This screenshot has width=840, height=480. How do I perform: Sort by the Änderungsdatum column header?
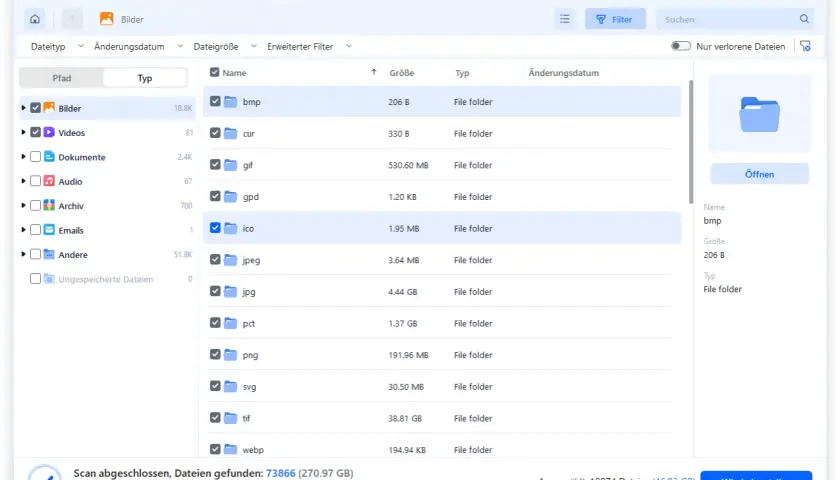click(564, 73)
